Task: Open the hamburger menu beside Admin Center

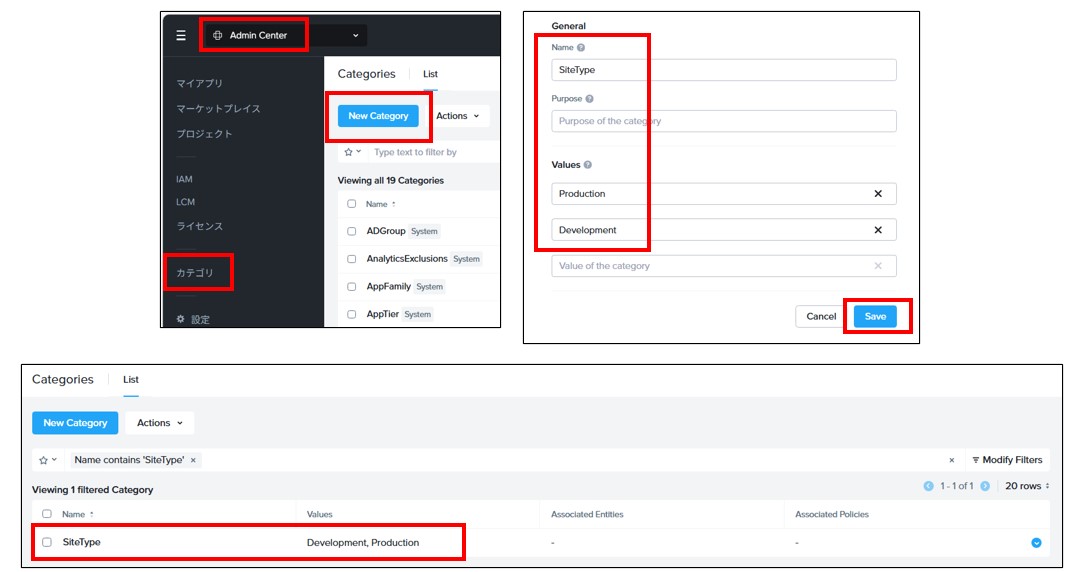Action: [x=181, y=35]
